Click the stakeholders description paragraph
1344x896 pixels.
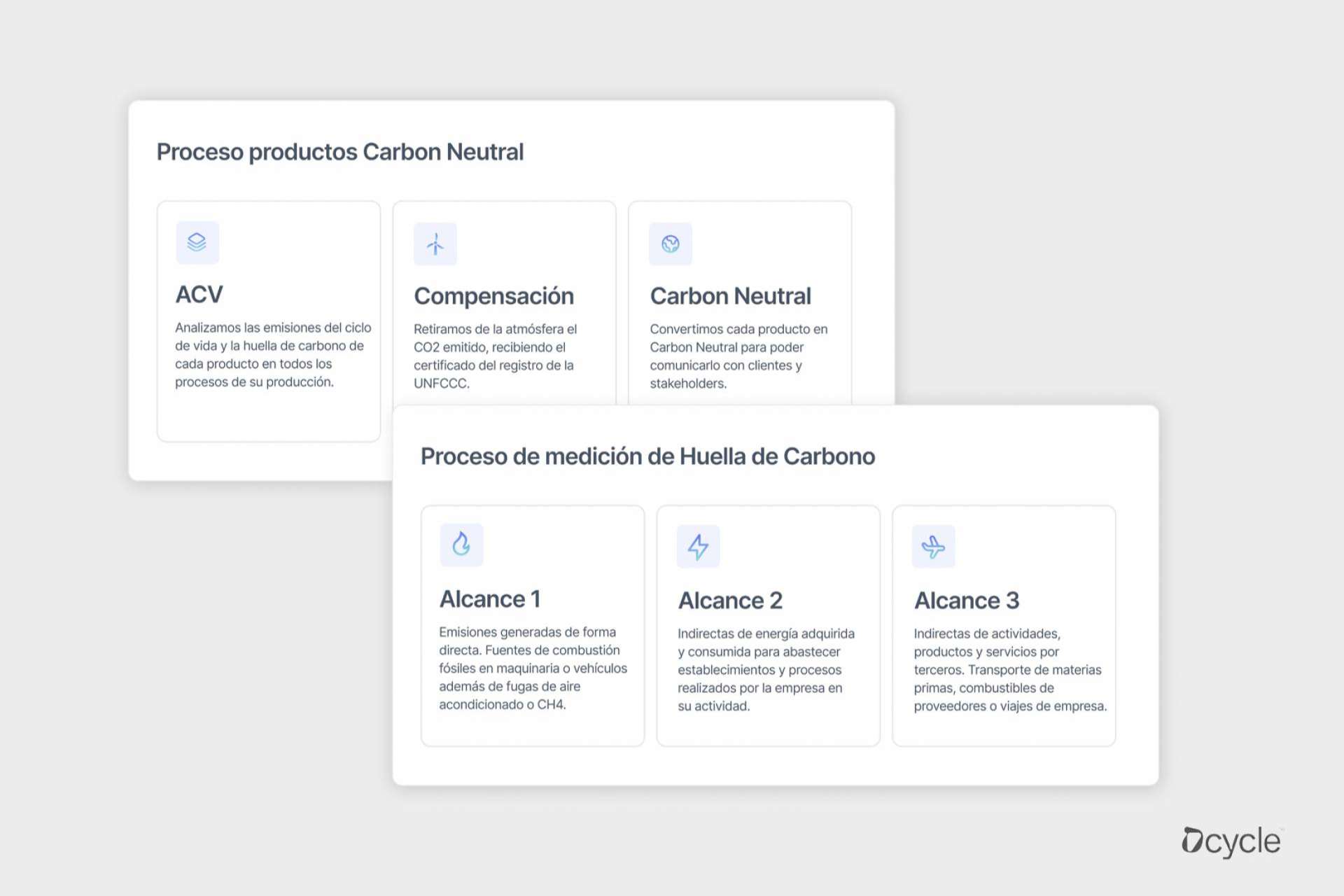738,356
